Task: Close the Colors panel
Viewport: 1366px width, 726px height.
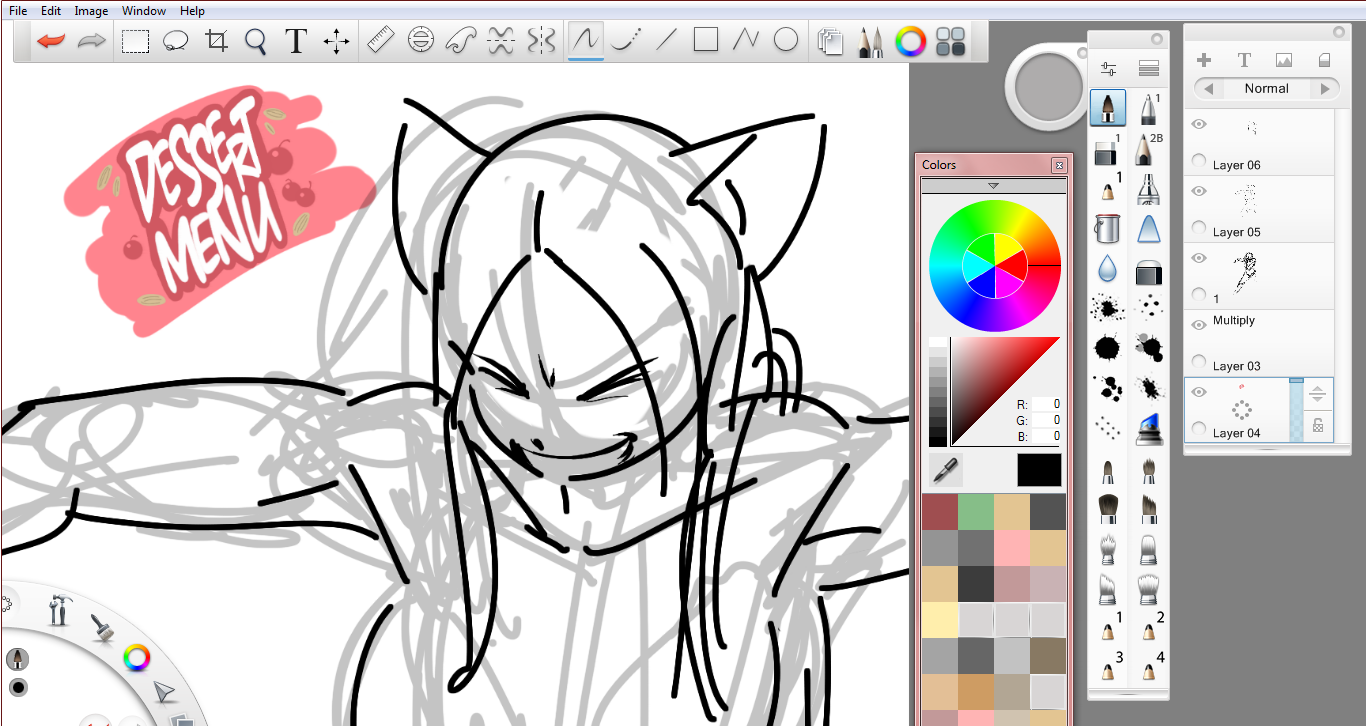Action: [x=1059, y=165]
